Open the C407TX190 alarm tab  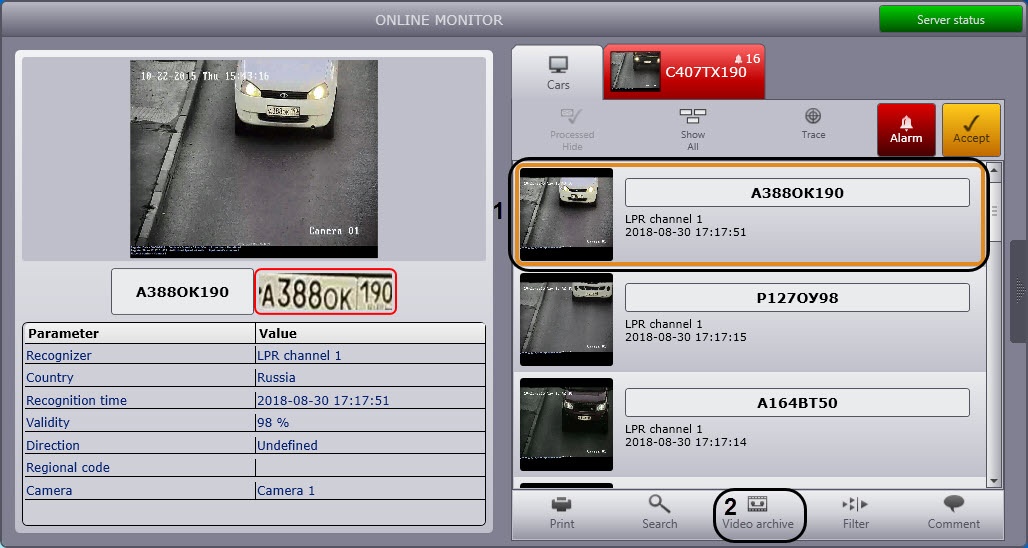[684, 71]
